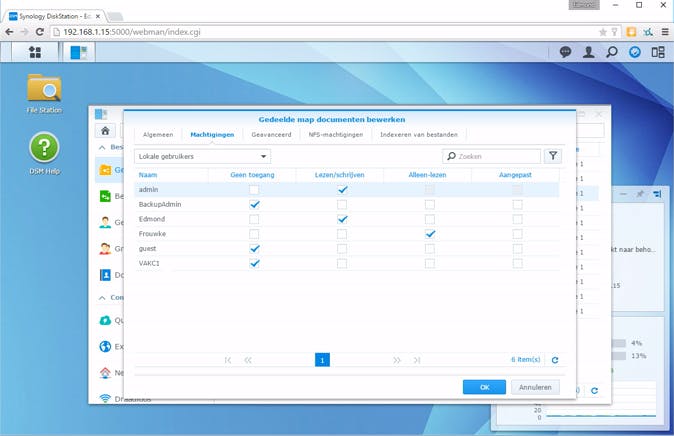Confirm with the OK button
674x436 pixels.
[x=484, y=387]
